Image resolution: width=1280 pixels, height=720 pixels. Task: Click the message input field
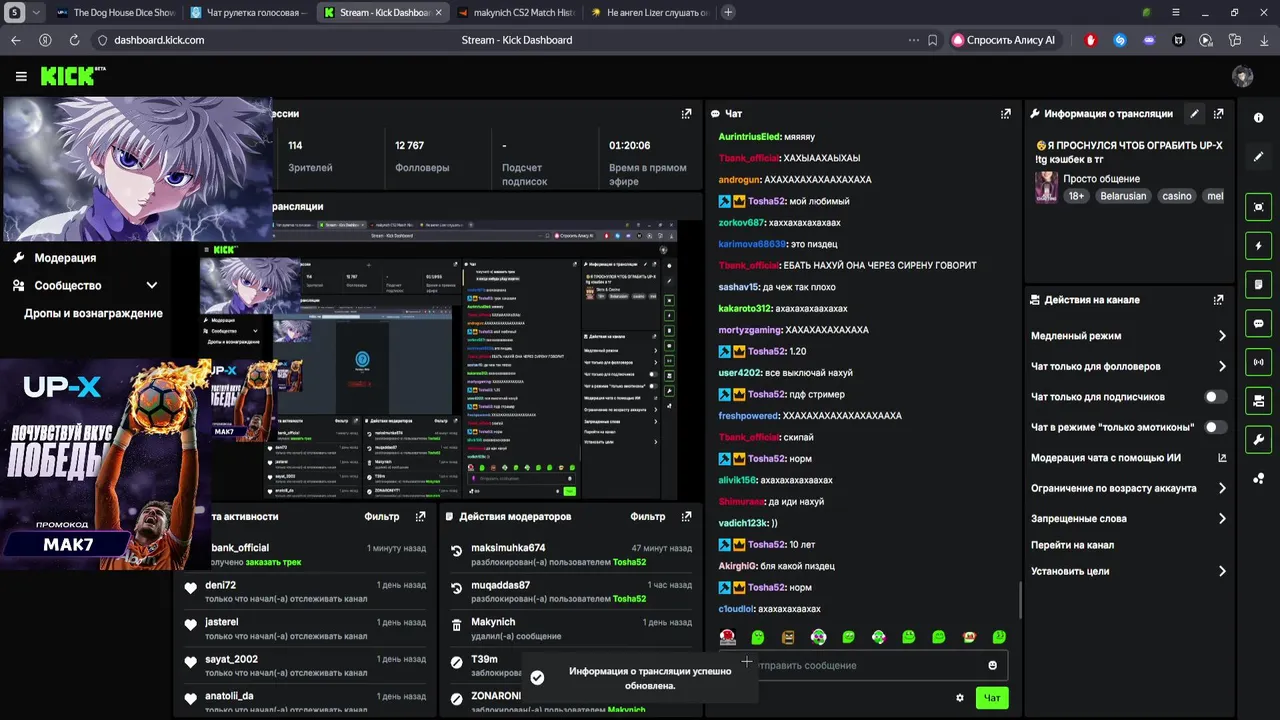(866, 665)
